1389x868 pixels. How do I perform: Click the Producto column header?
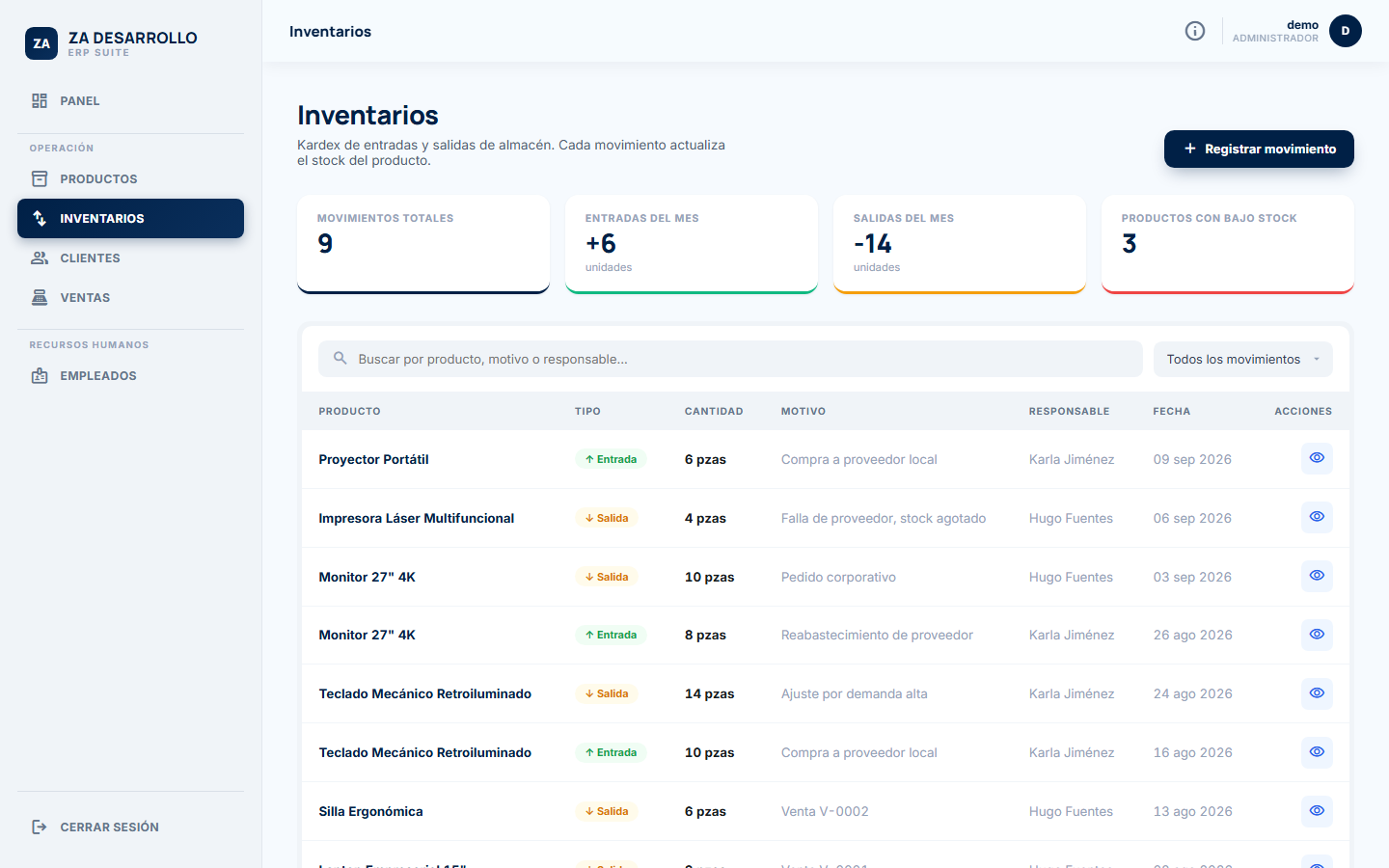click(x=349, y=411)
